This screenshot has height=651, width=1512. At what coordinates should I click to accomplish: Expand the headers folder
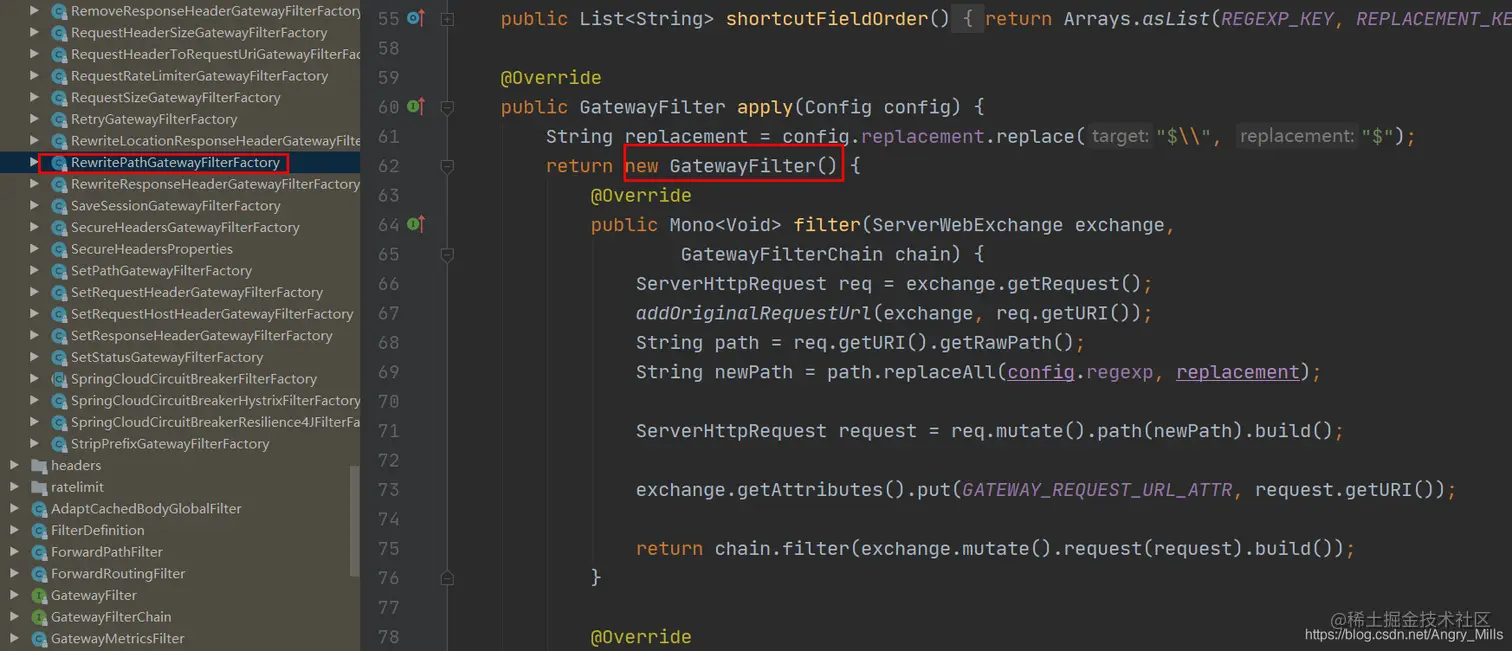point(15,465)
